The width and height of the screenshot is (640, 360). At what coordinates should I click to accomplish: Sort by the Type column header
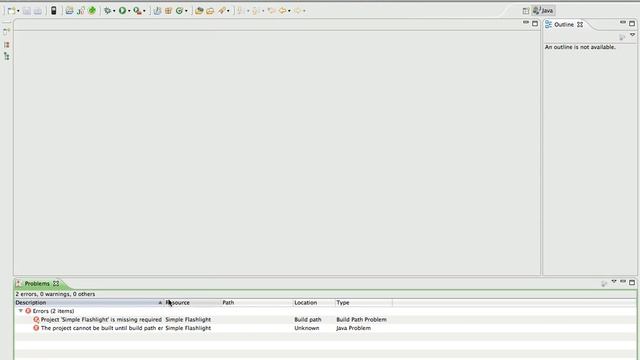364,302
